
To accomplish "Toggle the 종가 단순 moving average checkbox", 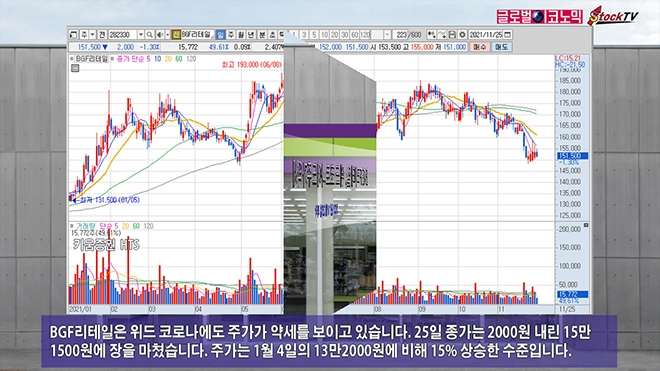I will click(113, 59).
